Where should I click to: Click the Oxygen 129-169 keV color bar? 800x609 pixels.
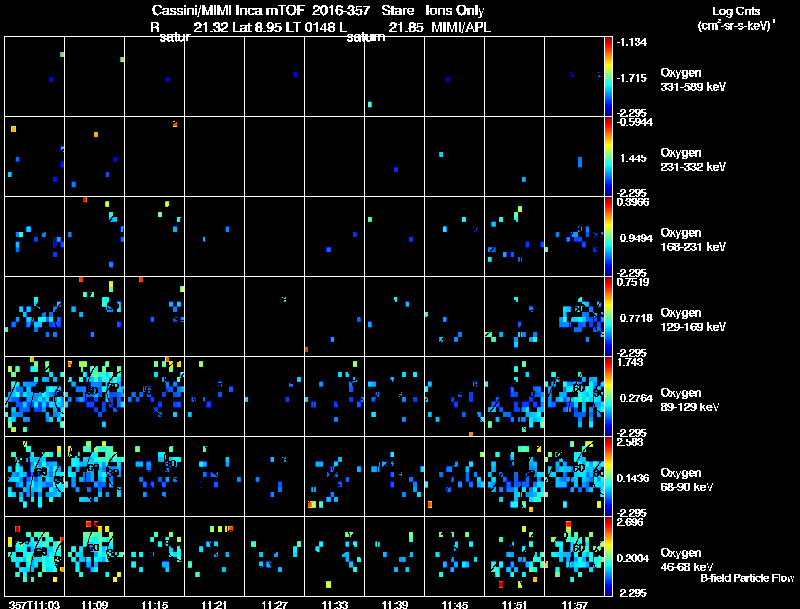coord(608,316)
